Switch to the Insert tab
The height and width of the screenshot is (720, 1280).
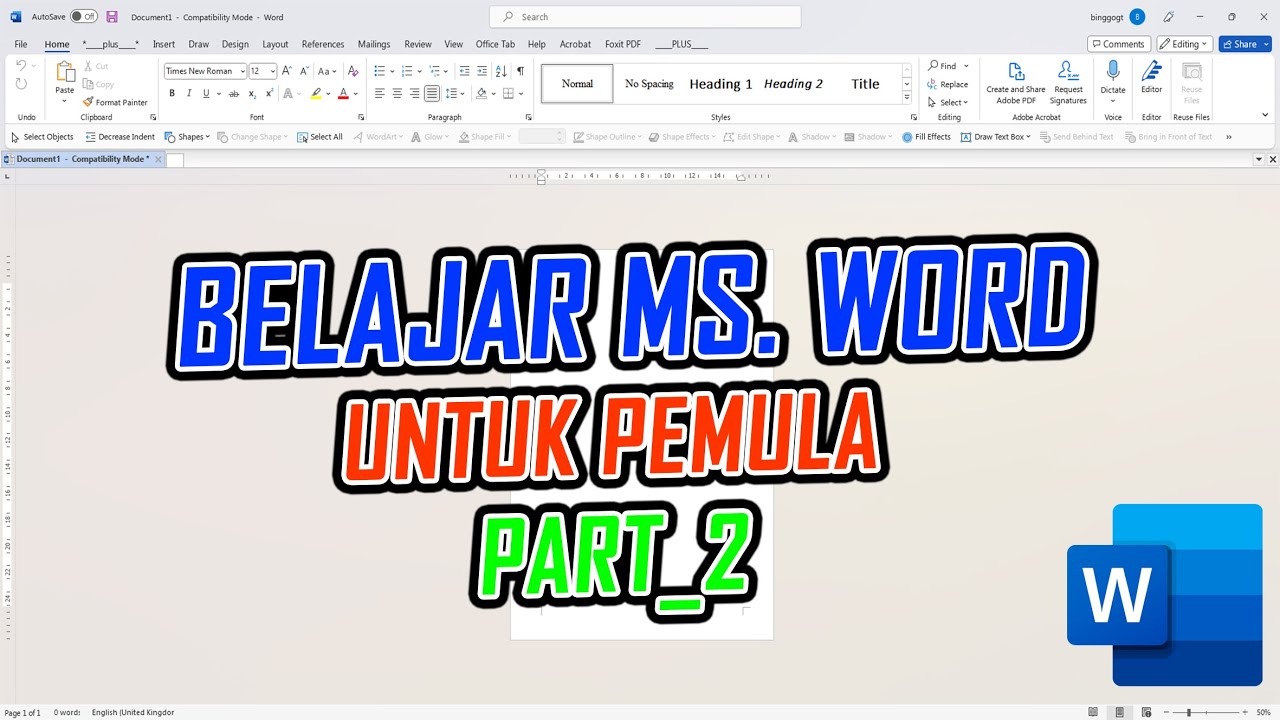pos(164,44)
